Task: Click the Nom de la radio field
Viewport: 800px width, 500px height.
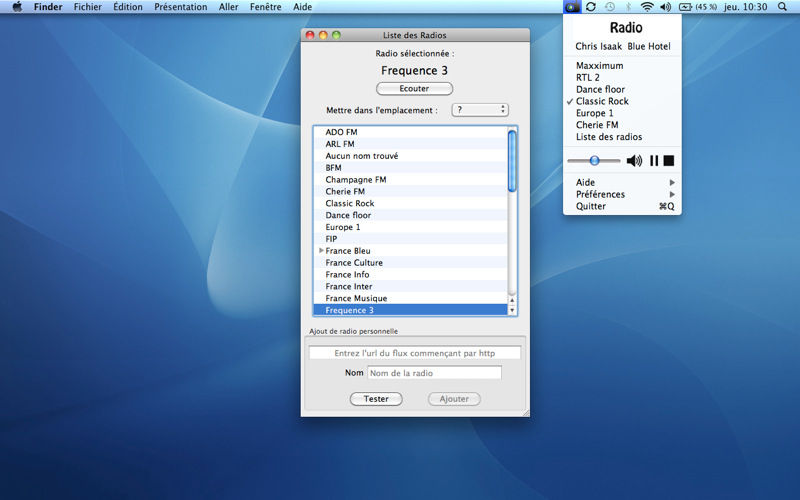Action: 434,373
